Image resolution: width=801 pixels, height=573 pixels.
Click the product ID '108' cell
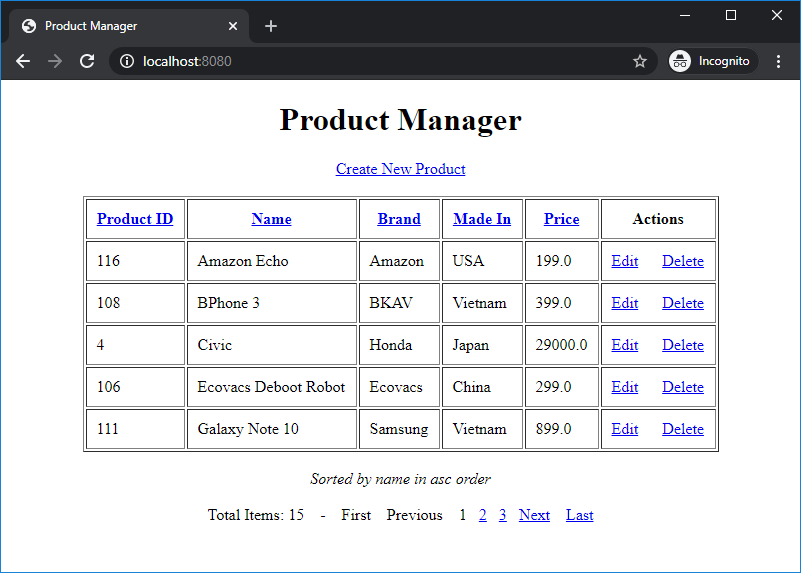[x=135, y=303]
